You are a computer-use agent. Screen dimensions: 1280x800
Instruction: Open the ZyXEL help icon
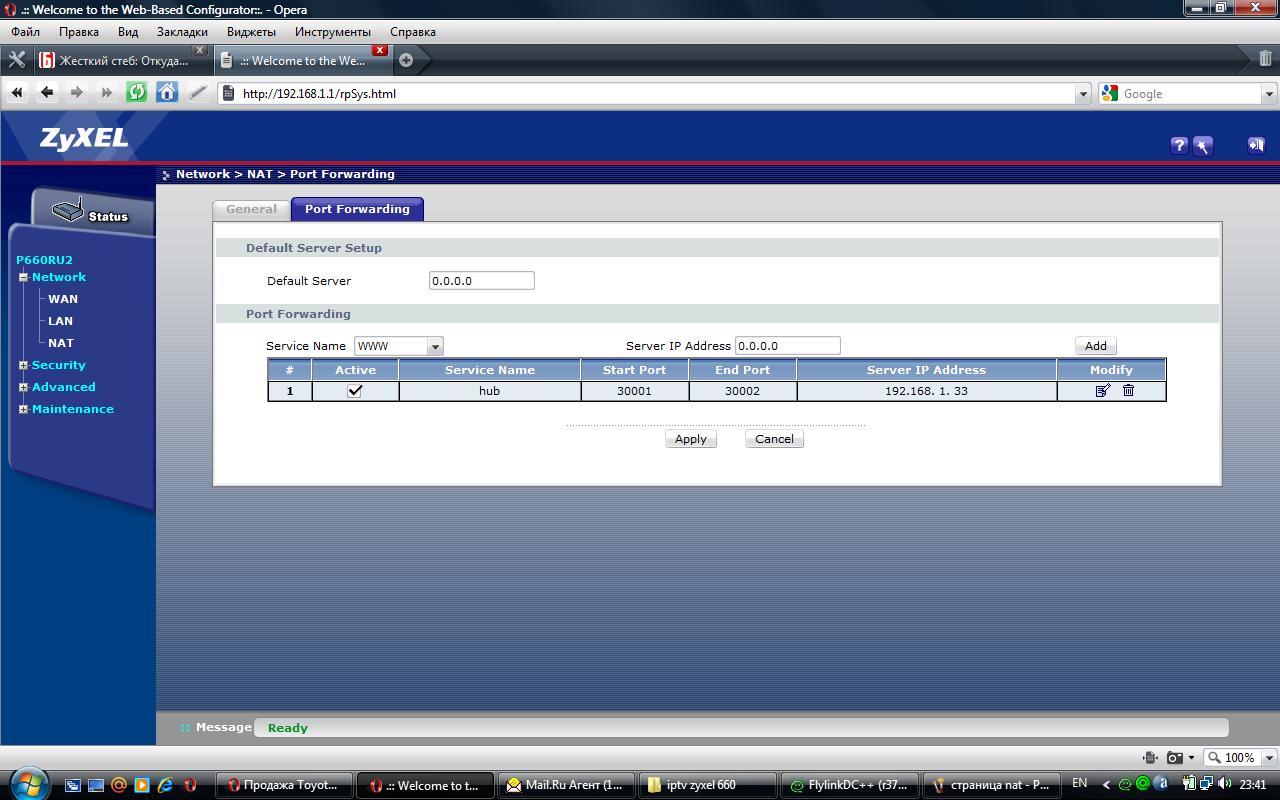point(1179,146)
